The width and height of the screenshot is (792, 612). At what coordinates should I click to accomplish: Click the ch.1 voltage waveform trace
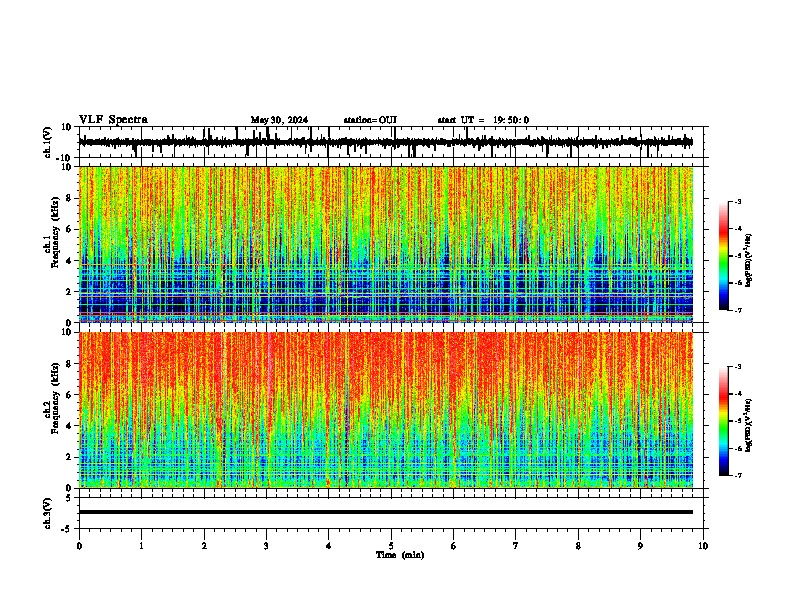(x=386, y=142)
